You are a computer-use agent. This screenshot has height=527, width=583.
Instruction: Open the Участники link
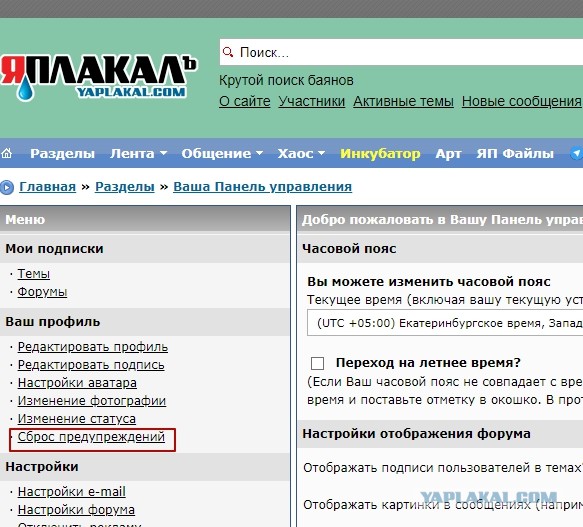coord(312,101)
